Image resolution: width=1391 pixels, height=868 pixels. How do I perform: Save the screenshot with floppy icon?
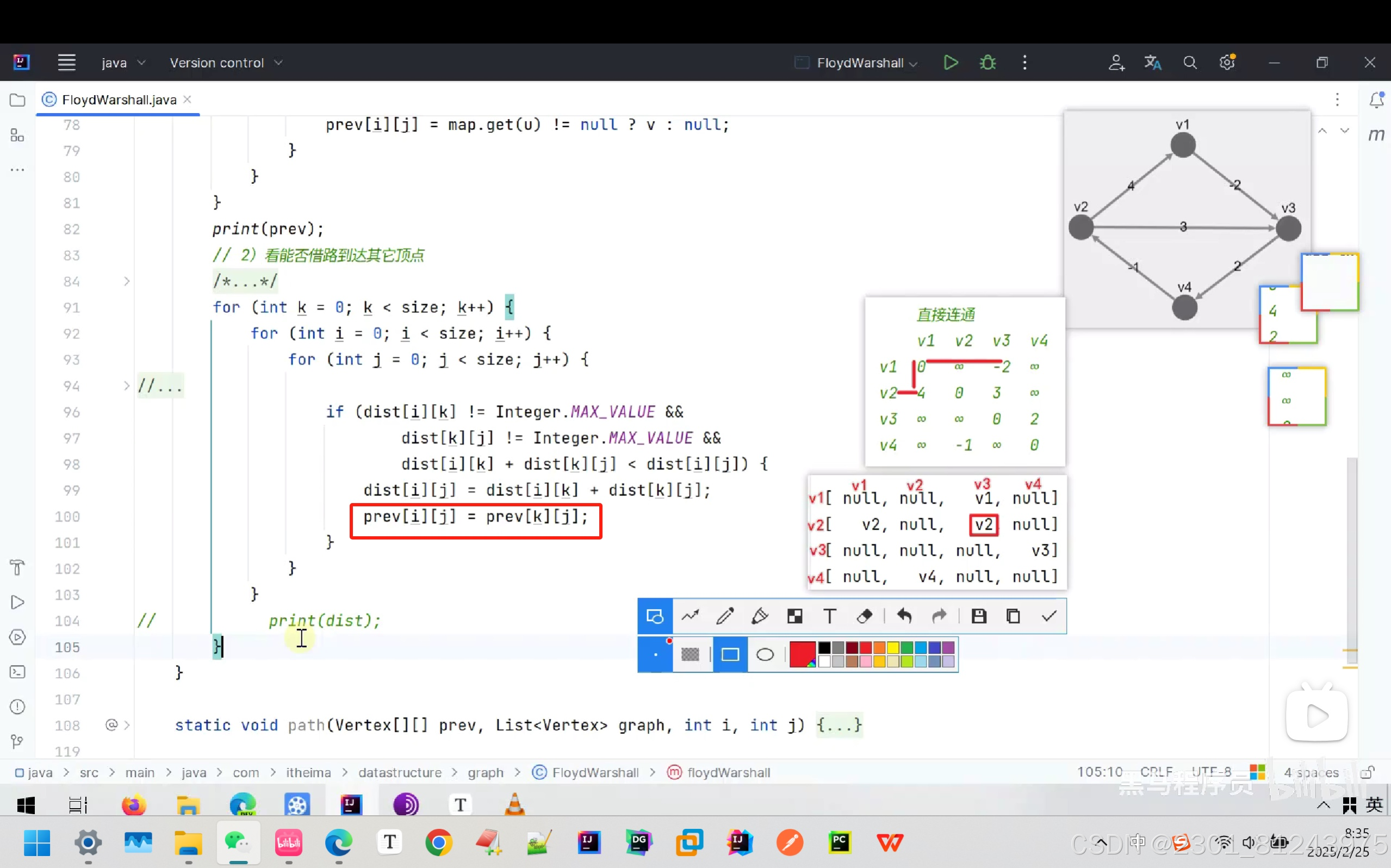point(978,616)
